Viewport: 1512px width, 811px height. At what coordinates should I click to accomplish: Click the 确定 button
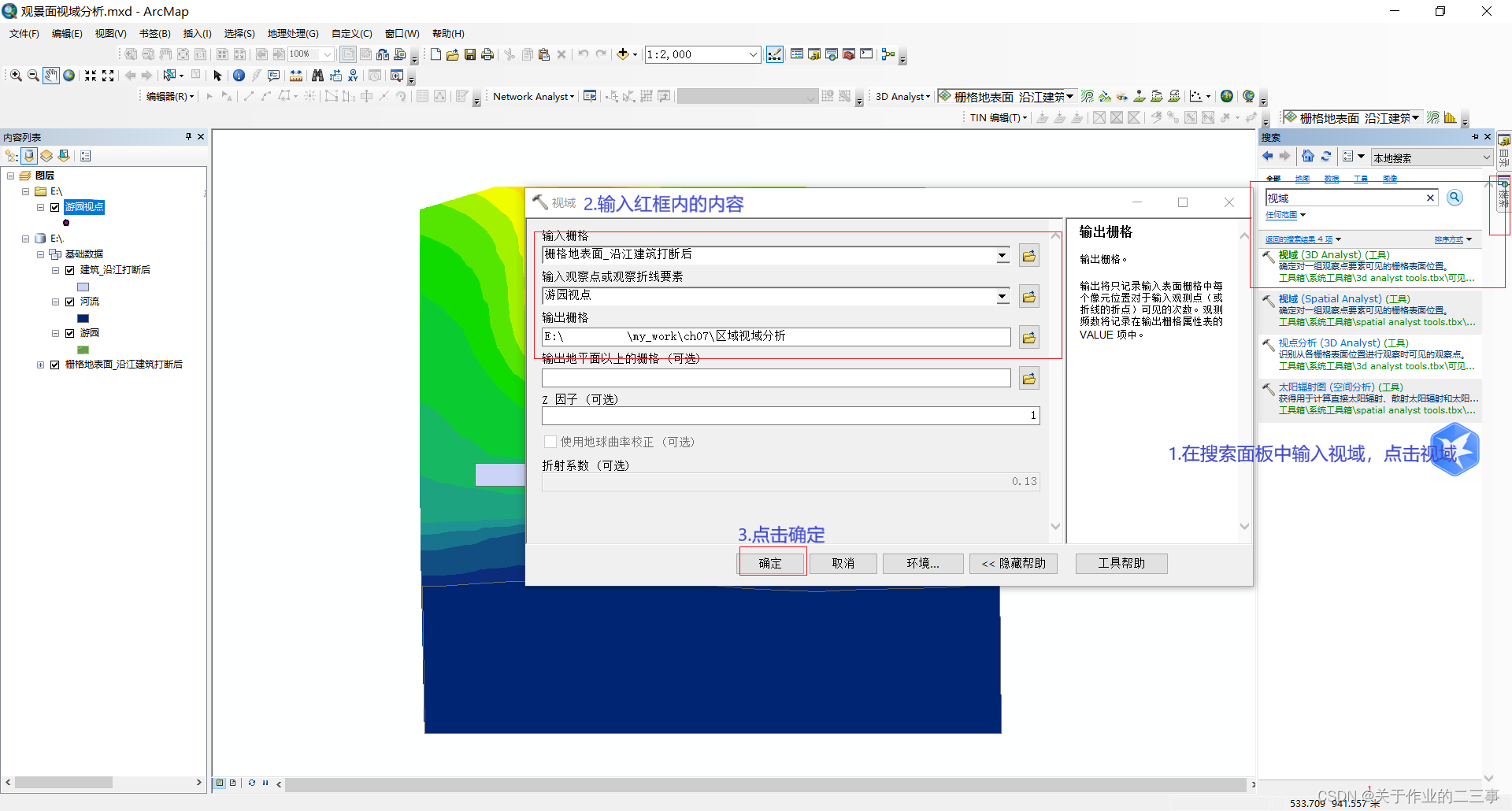click(770, 563)
